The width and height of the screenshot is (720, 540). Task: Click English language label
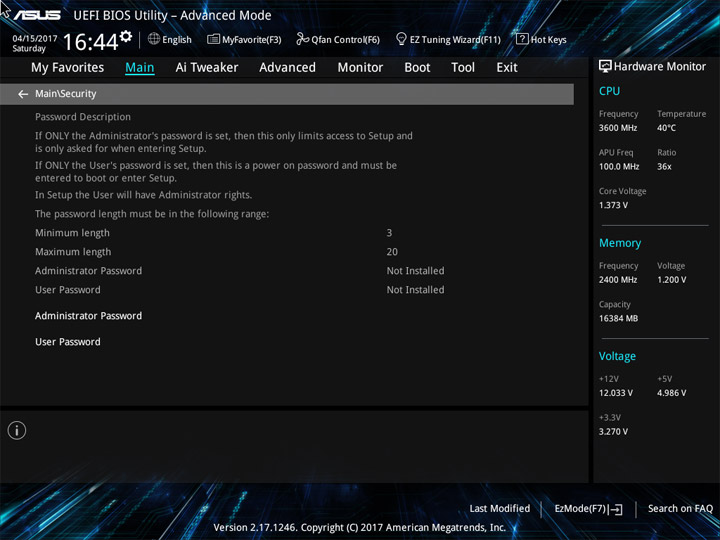(x=177, y=40)
